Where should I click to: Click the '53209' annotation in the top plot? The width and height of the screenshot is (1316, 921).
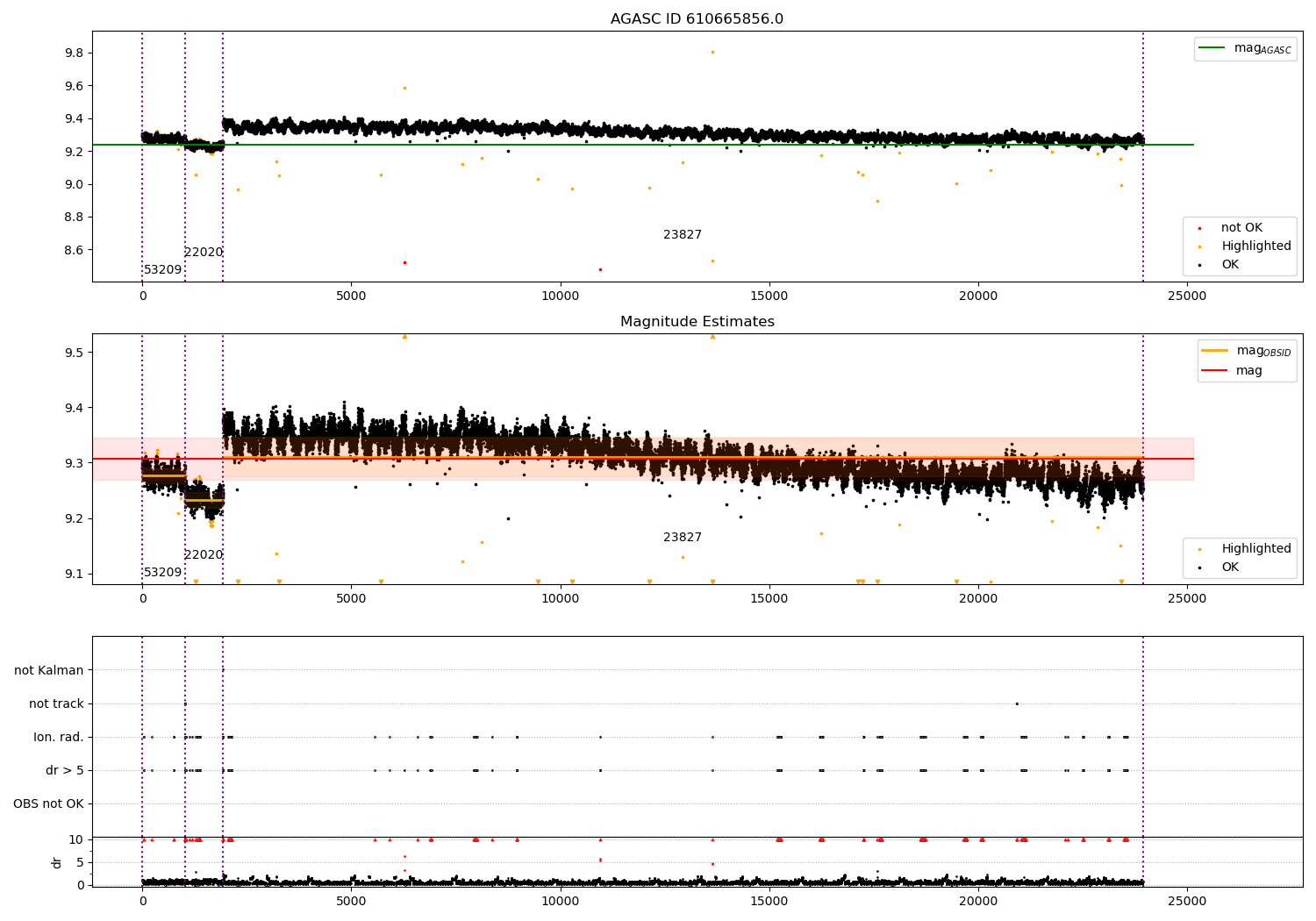tap(163, 270)
